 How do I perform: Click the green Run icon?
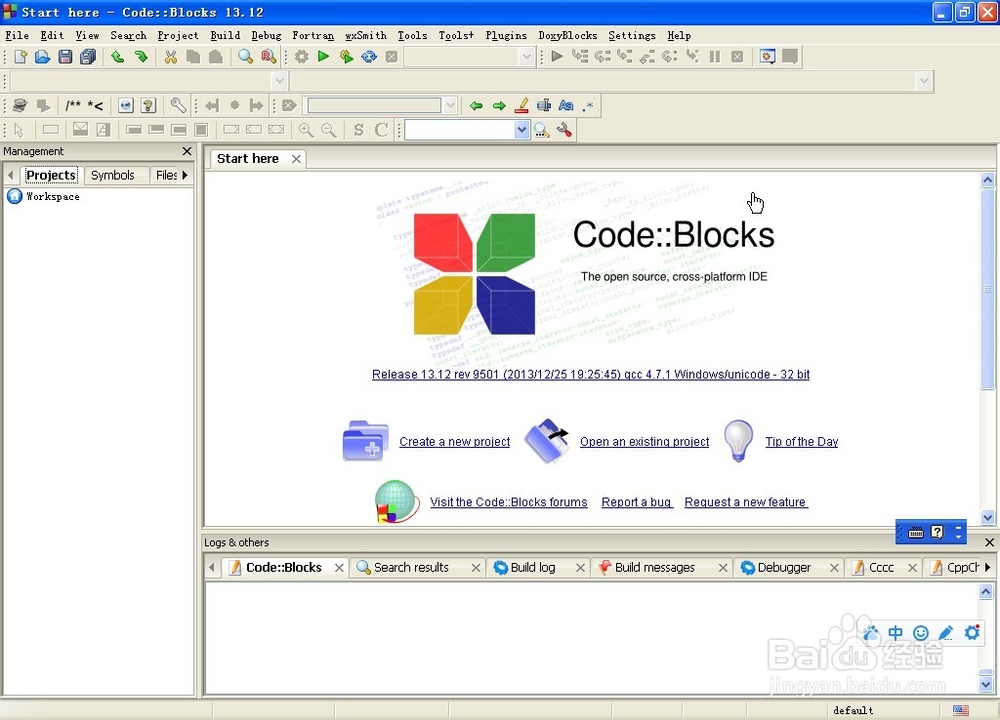(323, 57)
